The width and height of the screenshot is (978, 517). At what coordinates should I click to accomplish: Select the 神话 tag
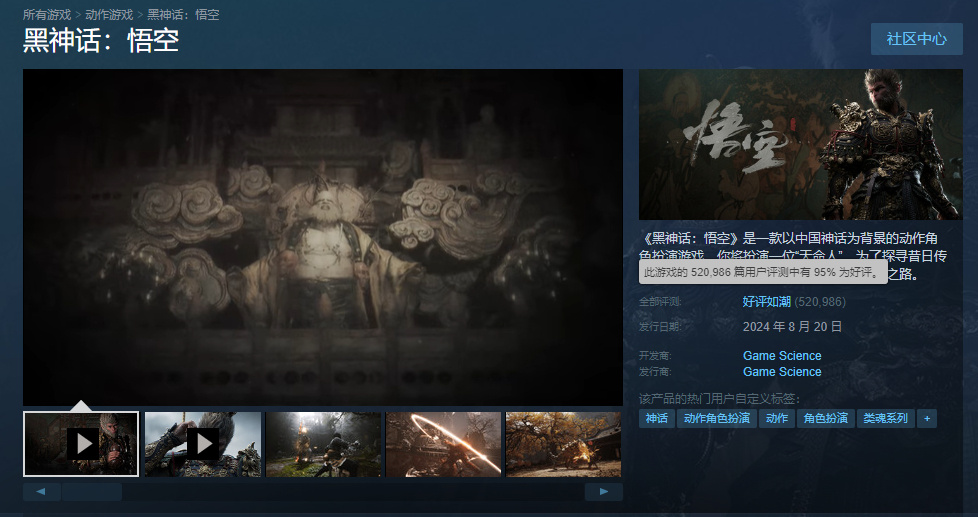point(657,418)
